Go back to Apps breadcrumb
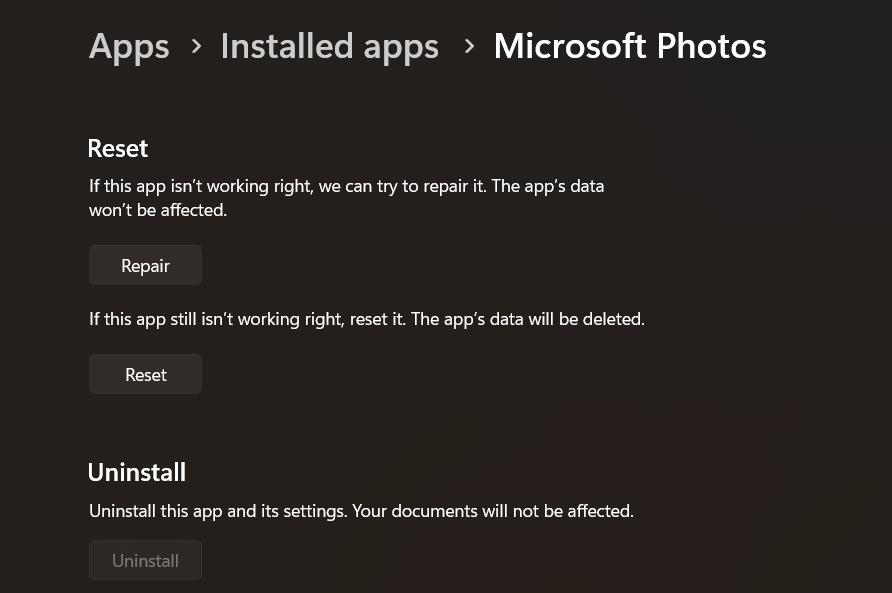Image resolution: width=892 pixels, height=593 pixels. tap(129, 46)
